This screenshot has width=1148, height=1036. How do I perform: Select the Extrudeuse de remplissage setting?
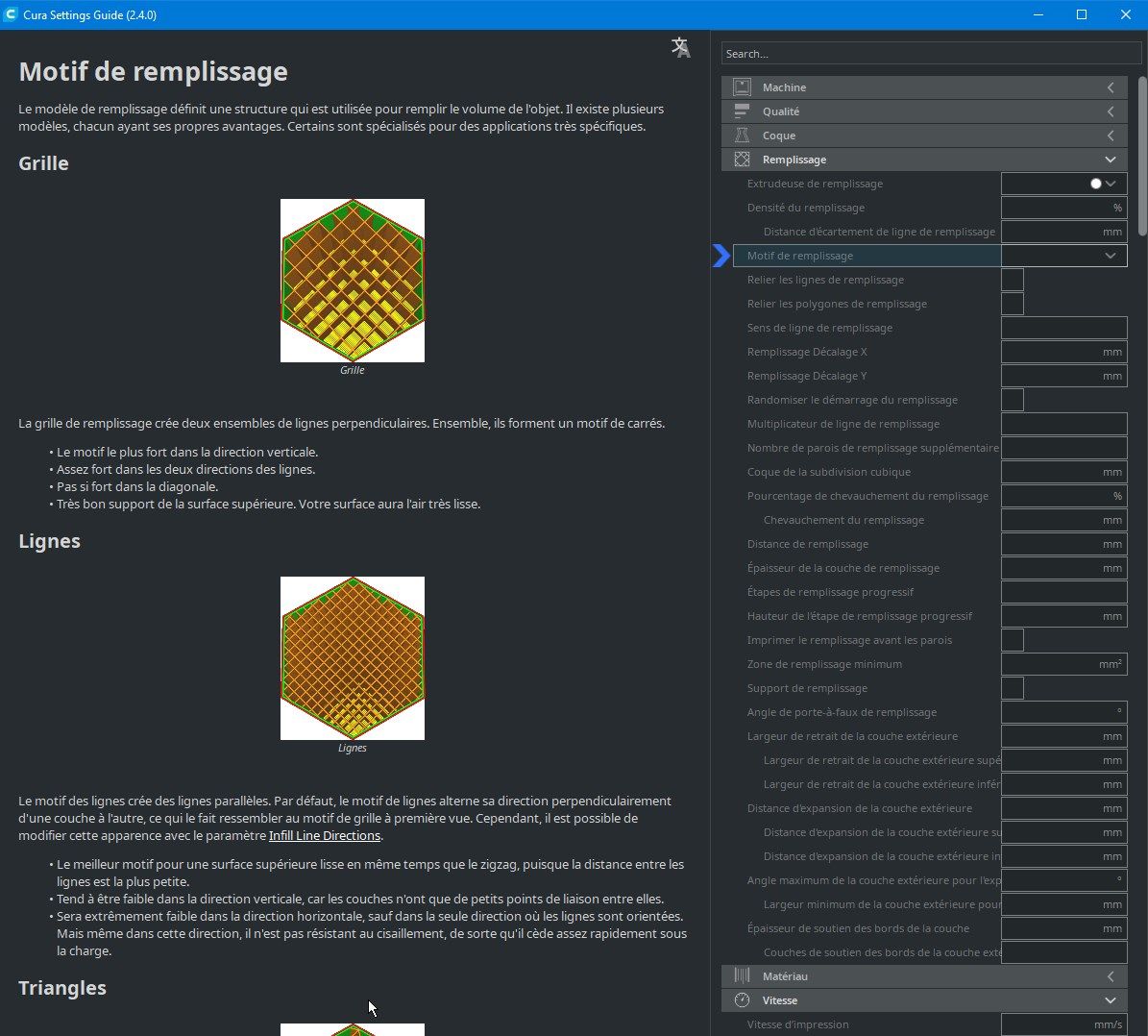tap(814, 184)
